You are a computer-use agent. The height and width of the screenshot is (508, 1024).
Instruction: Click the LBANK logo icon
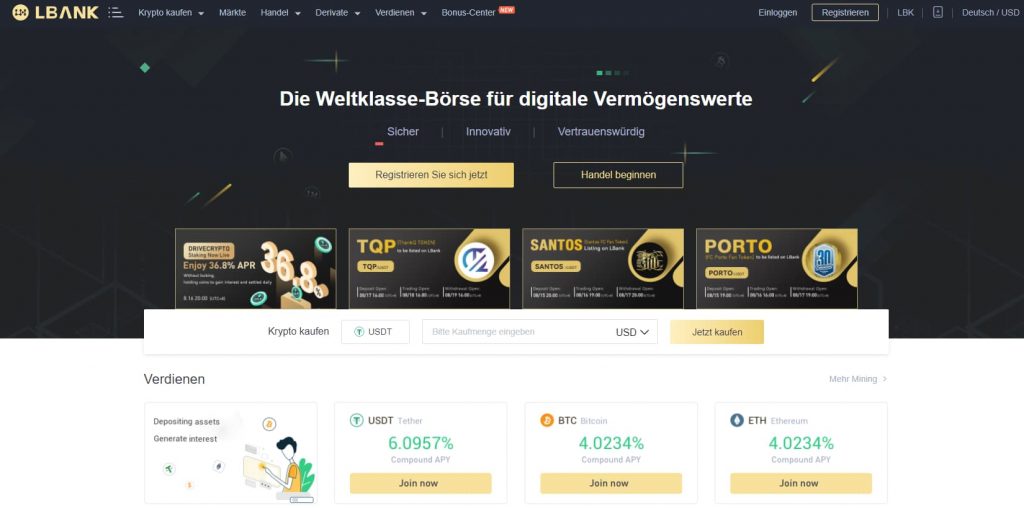tap(20, 12)
